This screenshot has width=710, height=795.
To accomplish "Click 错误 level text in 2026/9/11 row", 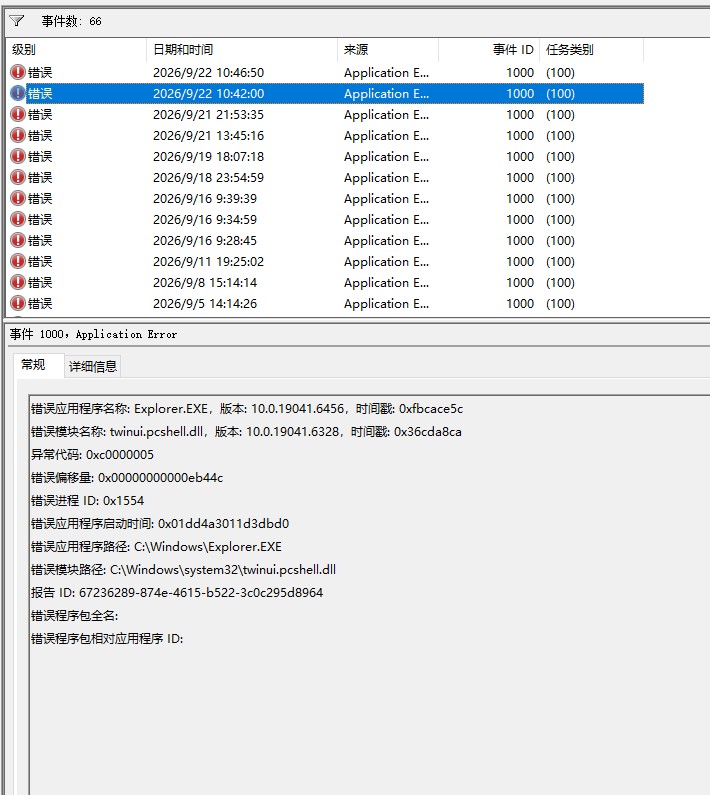I will [40, 262].
